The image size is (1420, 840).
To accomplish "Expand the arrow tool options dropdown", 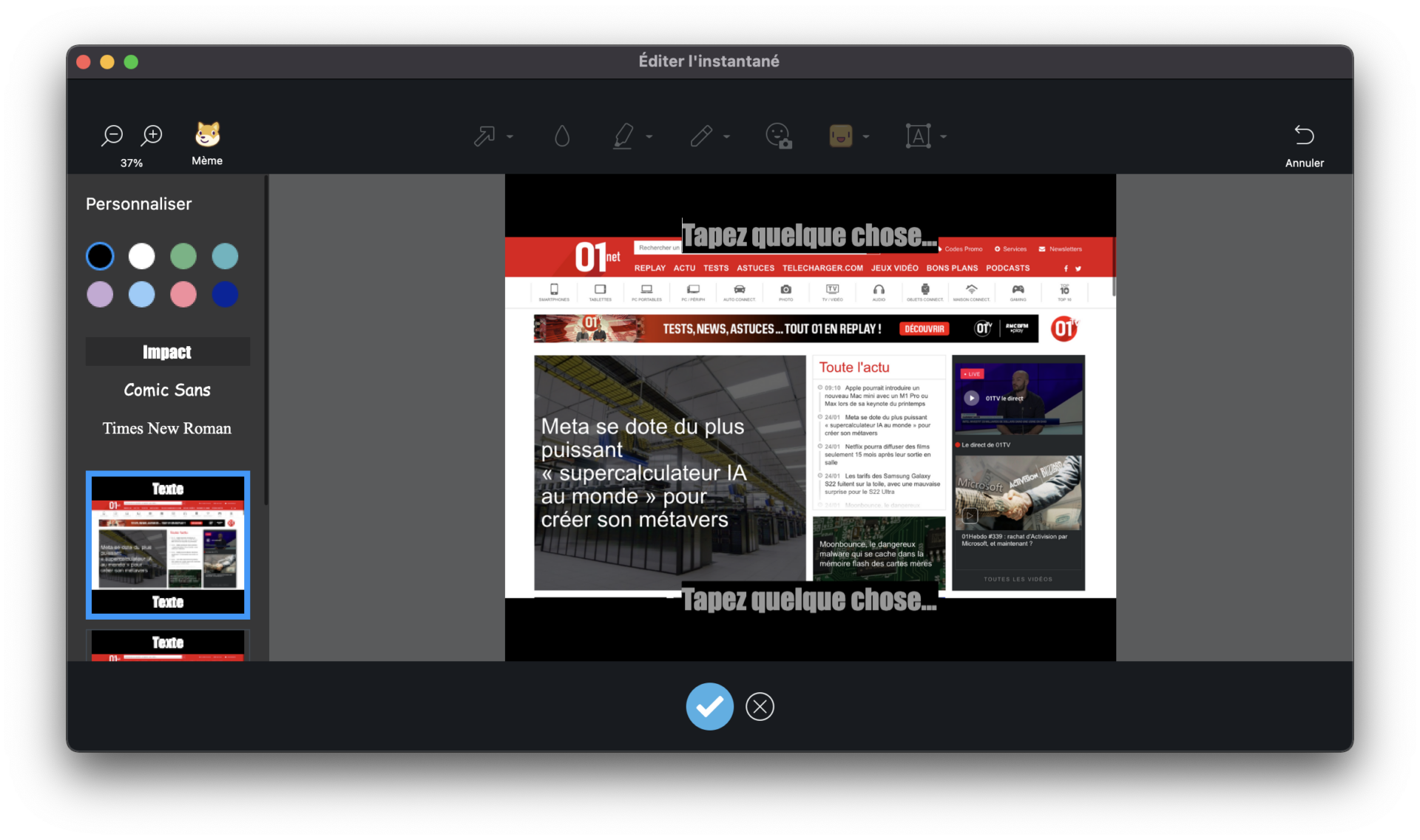I will point(510,136).
